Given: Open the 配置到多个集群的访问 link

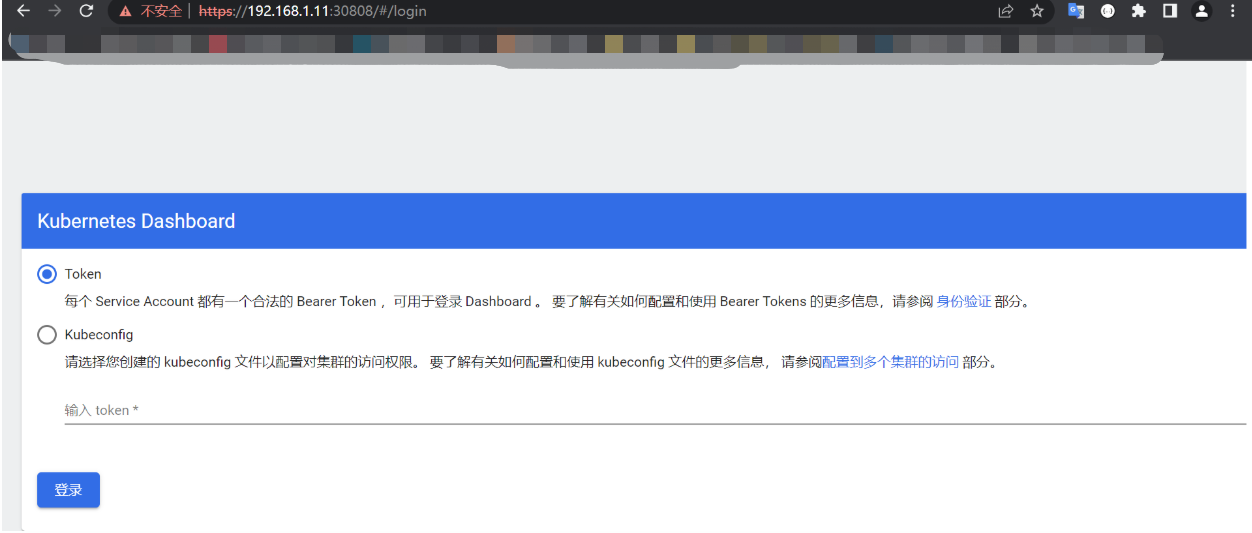Looking at the screenshot, I should click(x=890, y=362).
